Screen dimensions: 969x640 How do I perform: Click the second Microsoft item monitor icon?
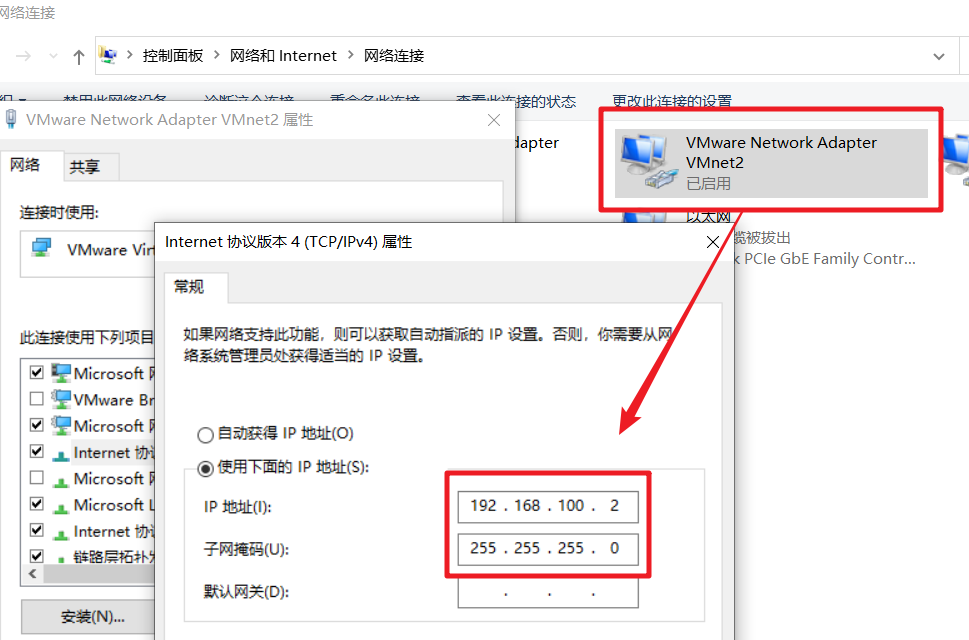click(x=61, y=425)
